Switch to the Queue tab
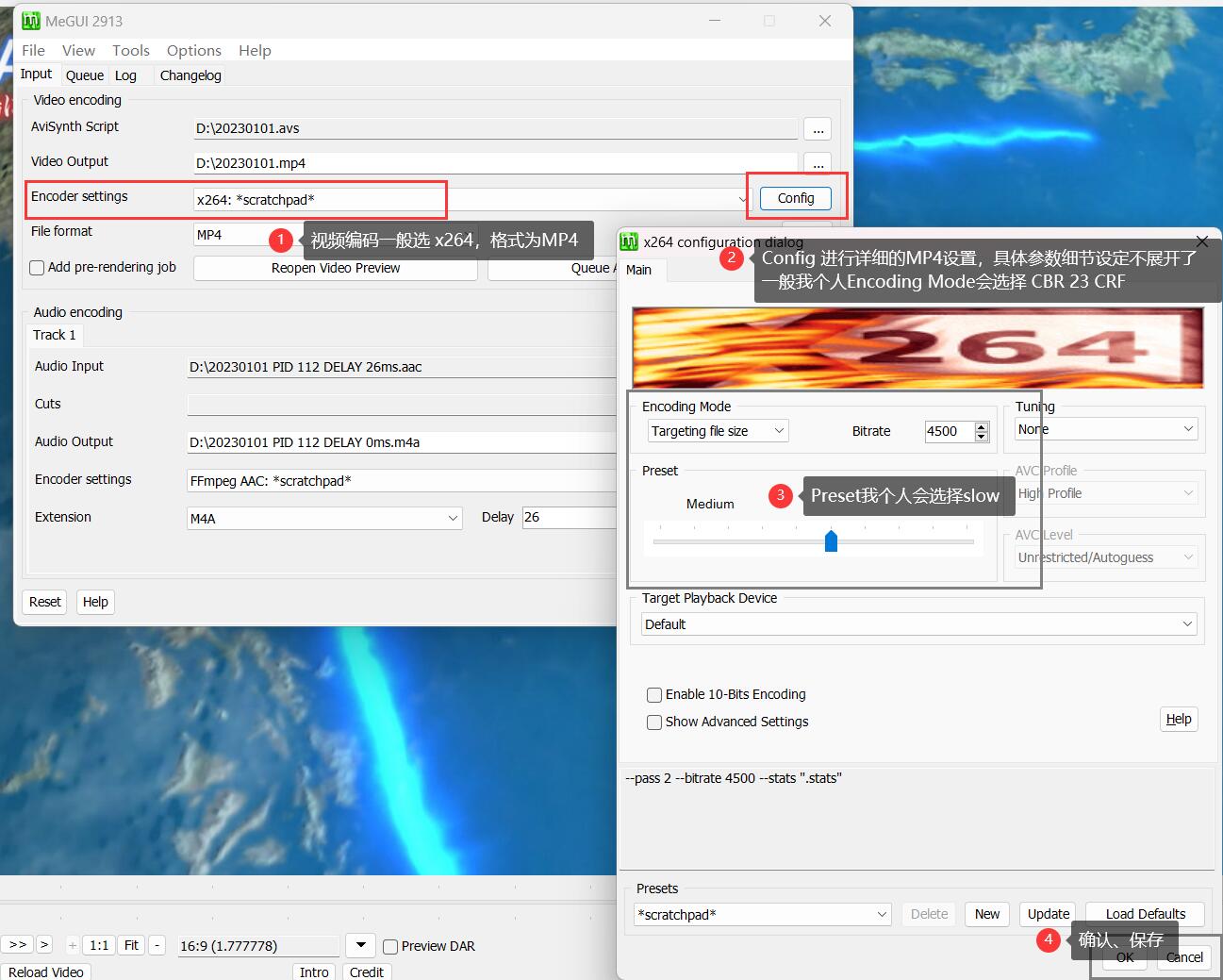This screenshot has height=980, width=1223. coord(85,75)
